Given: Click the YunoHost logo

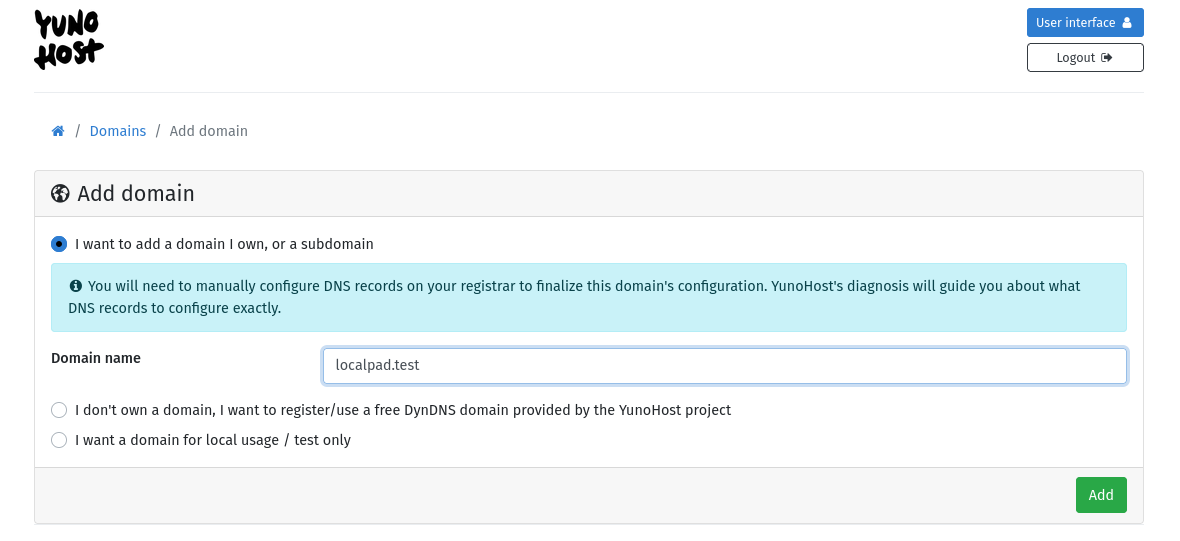Looking at the screenshot, I should tap(69, 40).
